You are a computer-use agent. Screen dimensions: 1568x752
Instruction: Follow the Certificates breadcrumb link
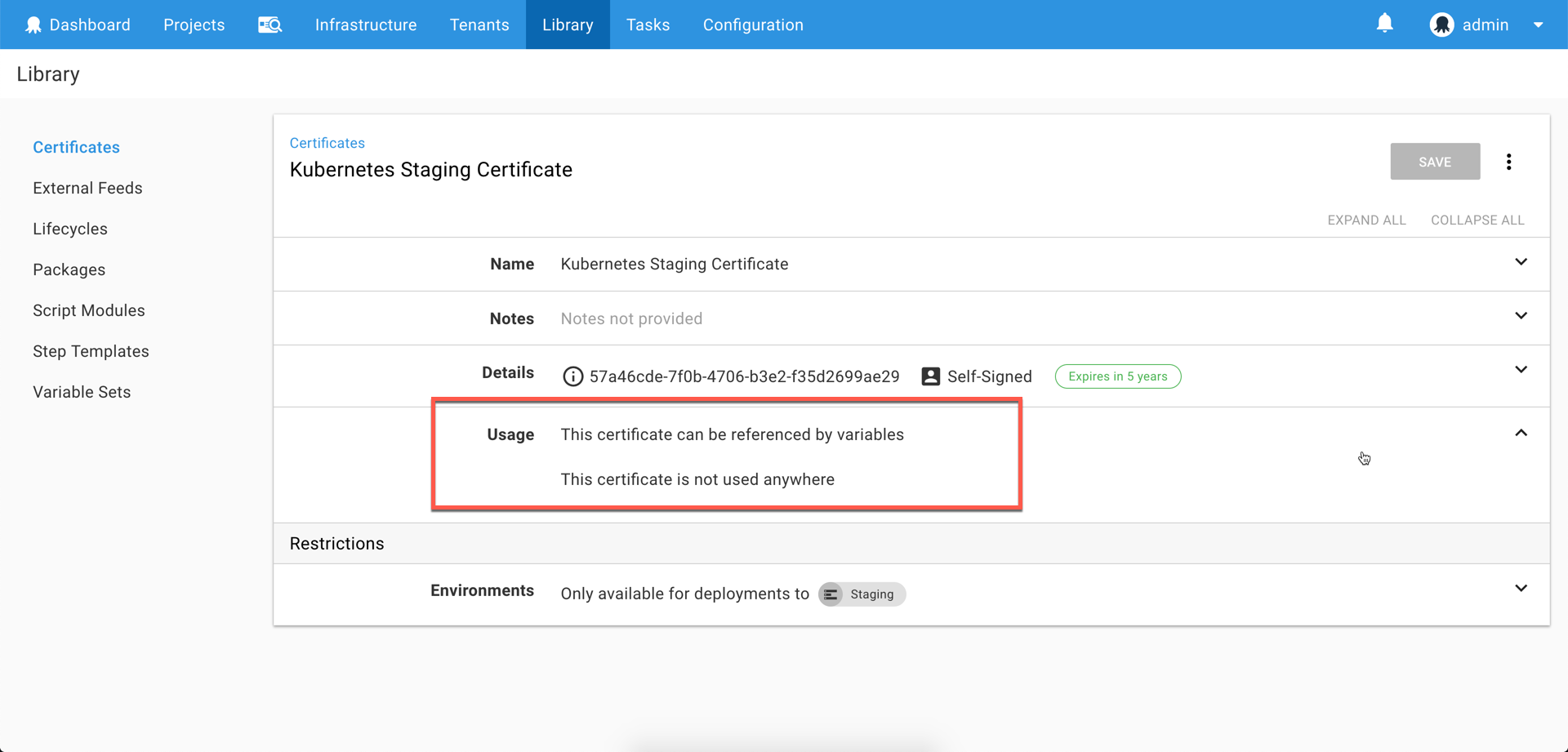pyautogui.click(x=327, y=143)
